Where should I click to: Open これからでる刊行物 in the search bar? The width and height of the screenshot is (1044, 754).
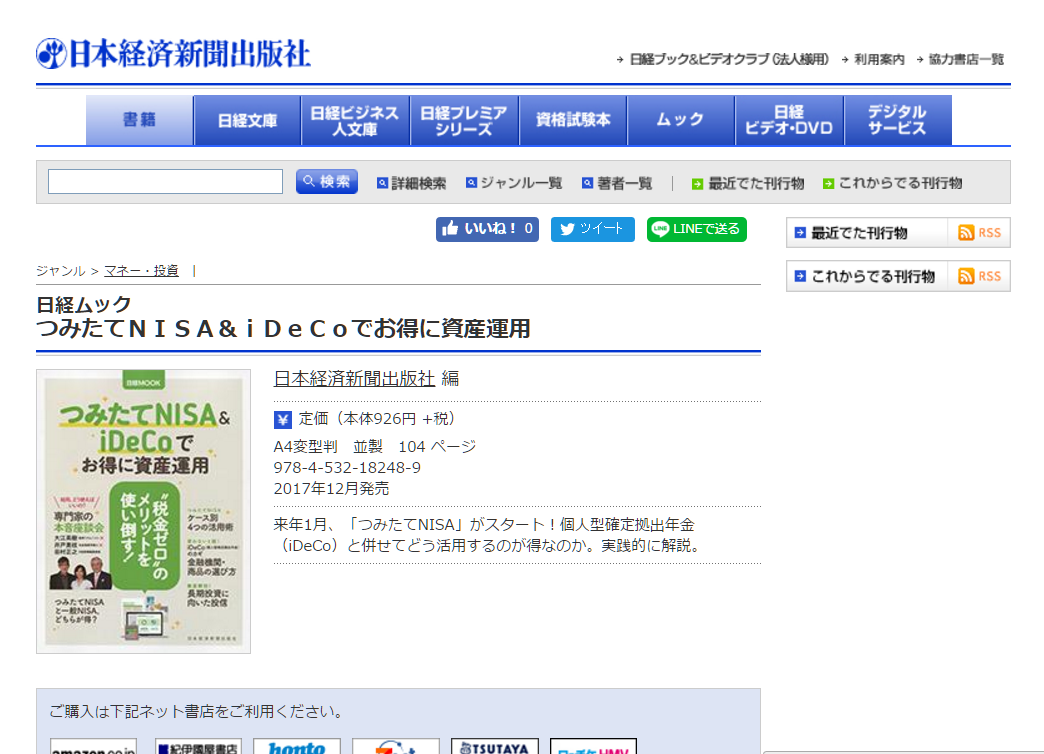[893, 183]
